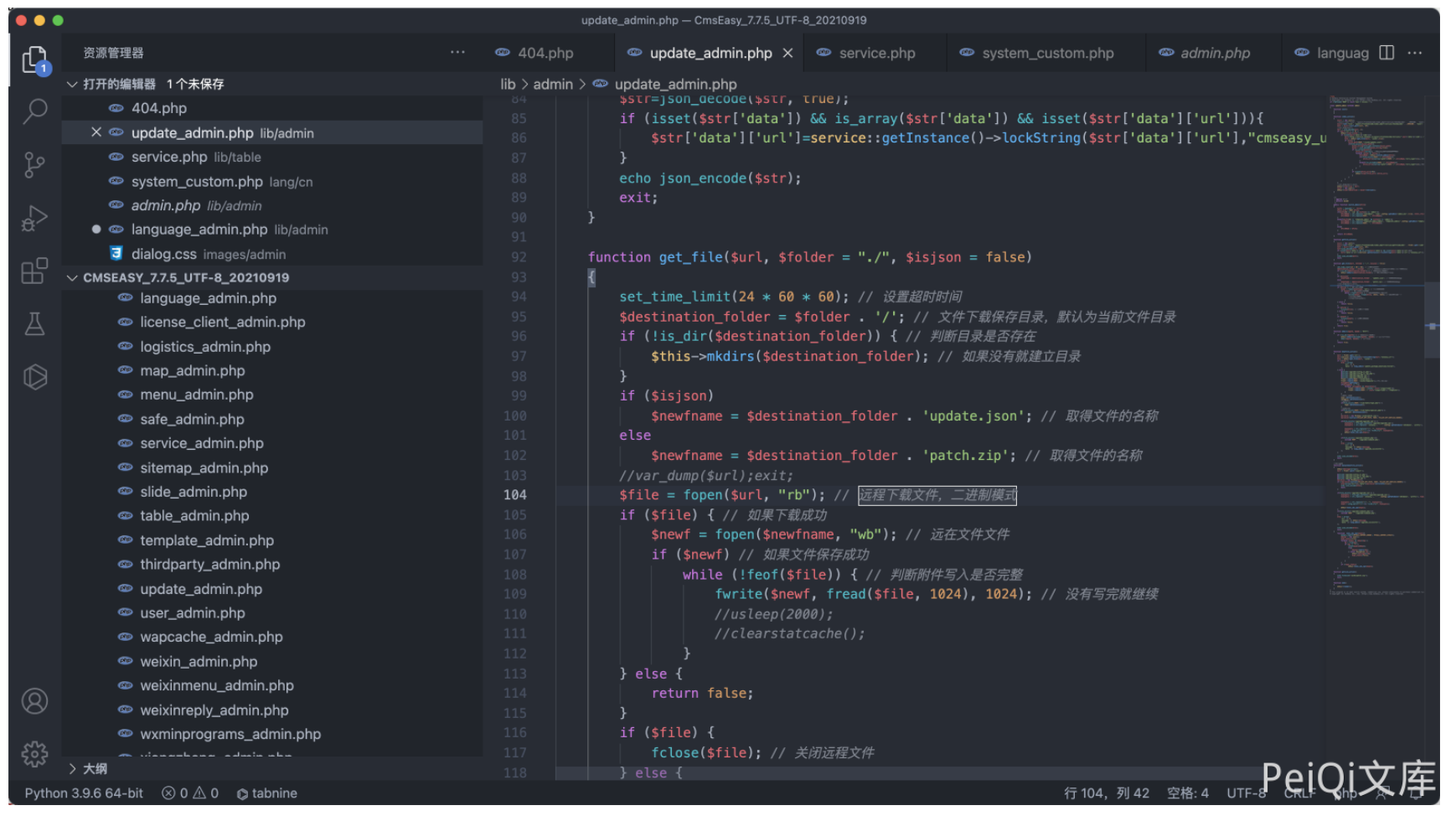1456x816 pixels.
Task: Open the Source Control view
Action: [34, 164]
